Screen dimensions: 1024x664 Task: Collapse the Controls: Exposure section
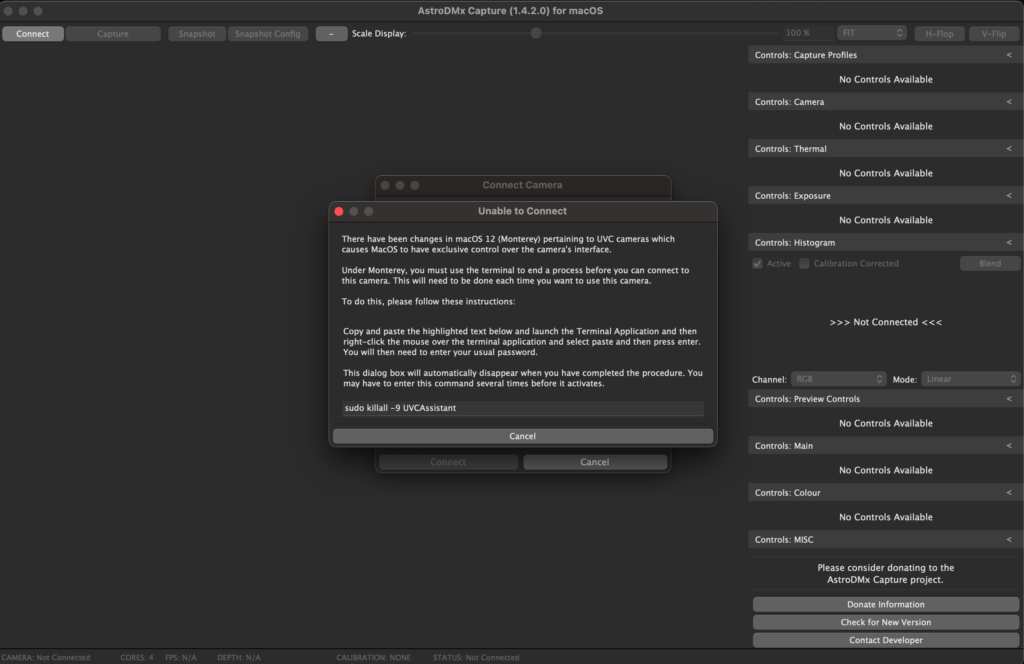1009,196
